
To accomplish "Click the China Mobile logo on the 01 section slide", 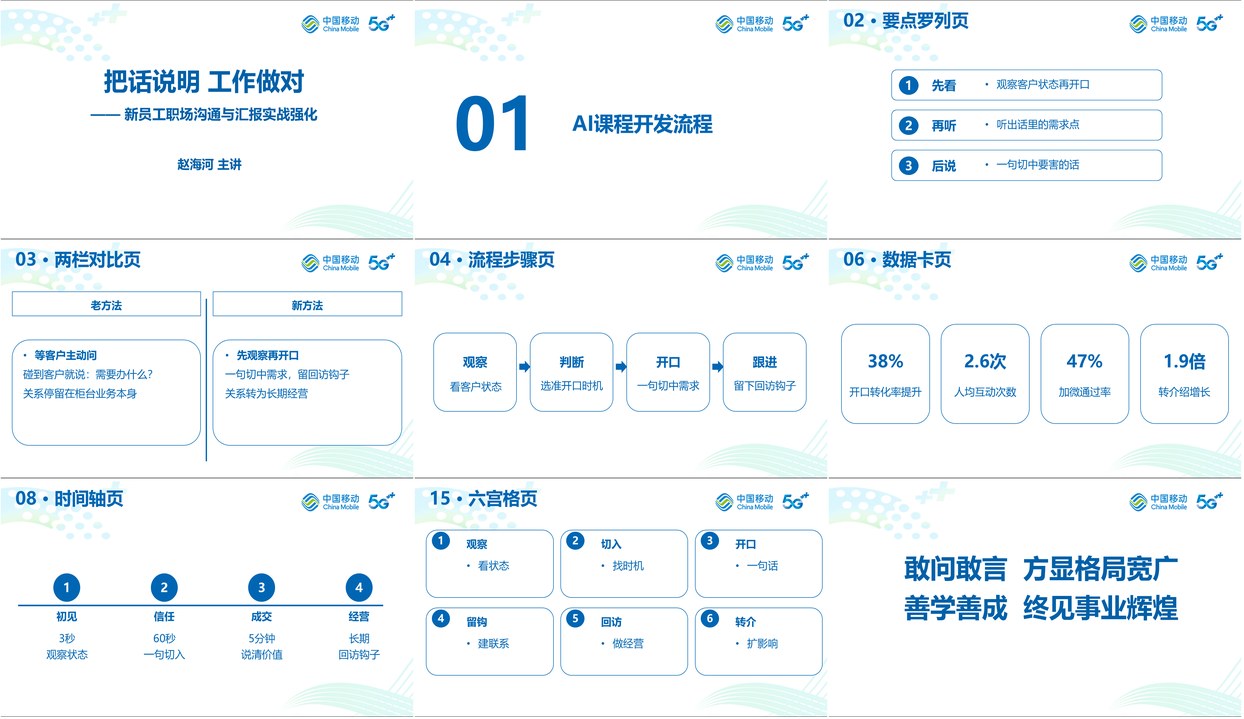I will (x=745, y=24).
